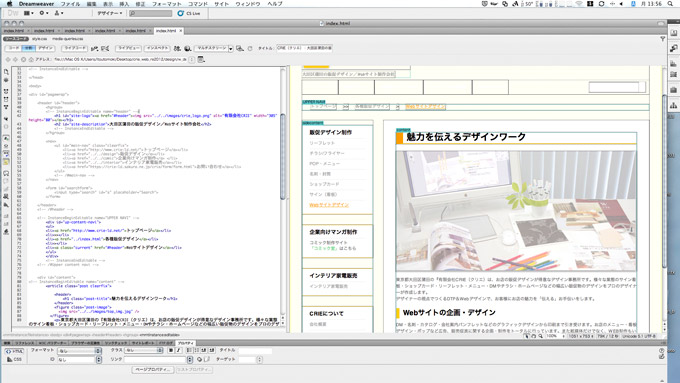
Task: Click the check browser compatibility icon
Action: (x=105, y=49)
